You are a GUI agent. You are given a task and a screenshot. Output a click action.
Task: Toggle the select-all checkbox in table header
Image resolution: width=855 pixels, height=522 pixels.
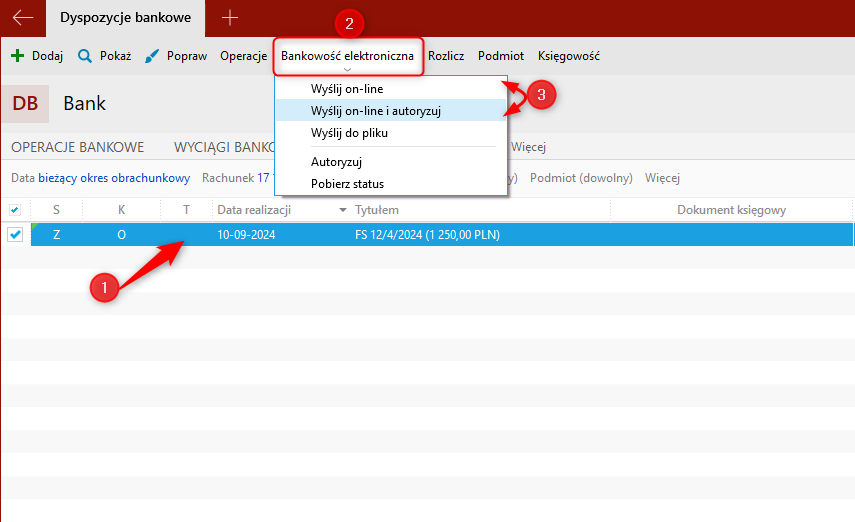pos(15,210)
